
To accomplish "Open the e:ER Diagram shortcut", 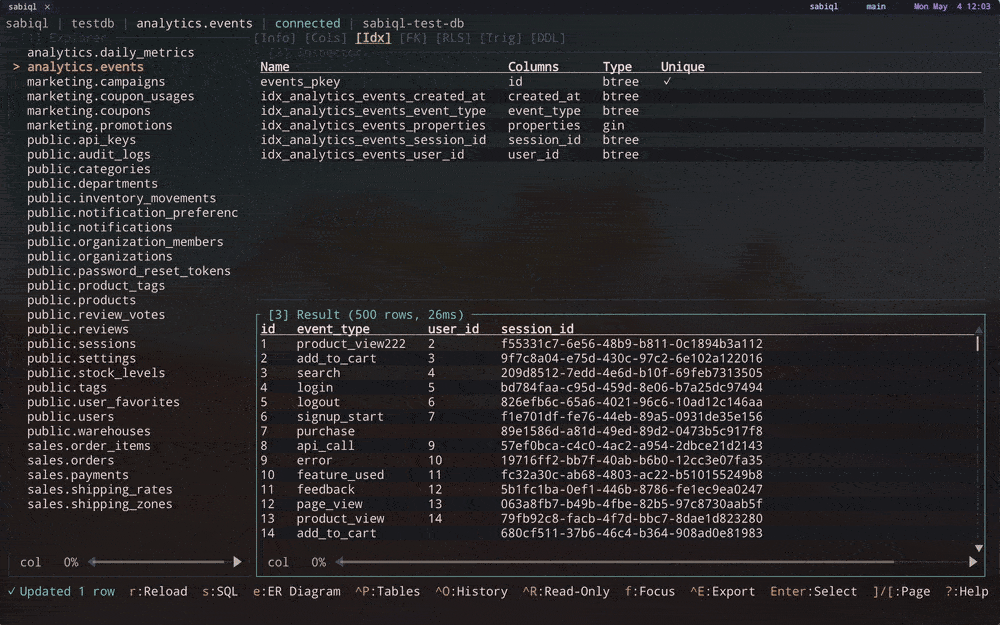I will [297, 591].
